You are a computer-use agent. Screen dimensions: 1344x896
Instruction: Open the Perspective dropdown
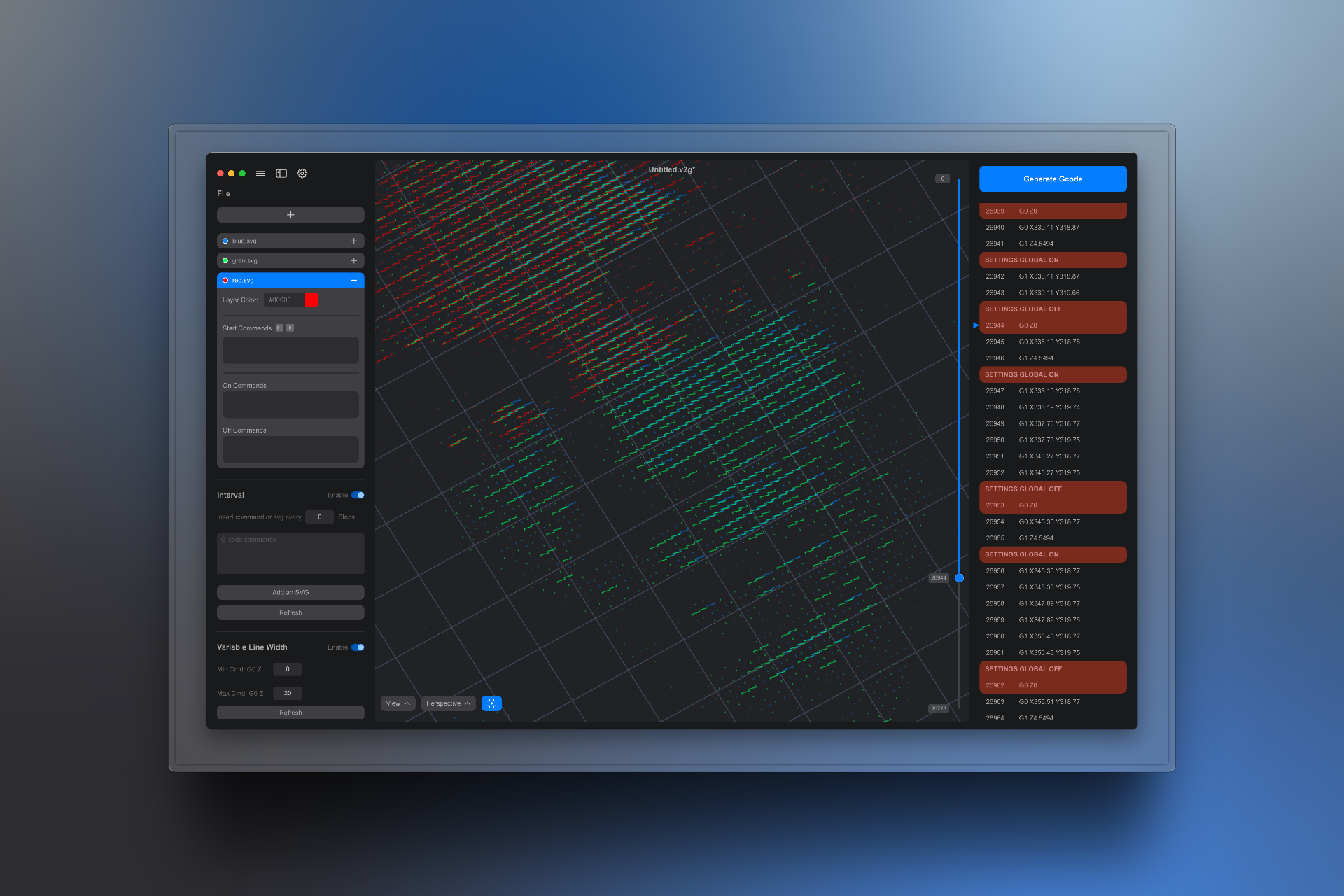point(448,703)
